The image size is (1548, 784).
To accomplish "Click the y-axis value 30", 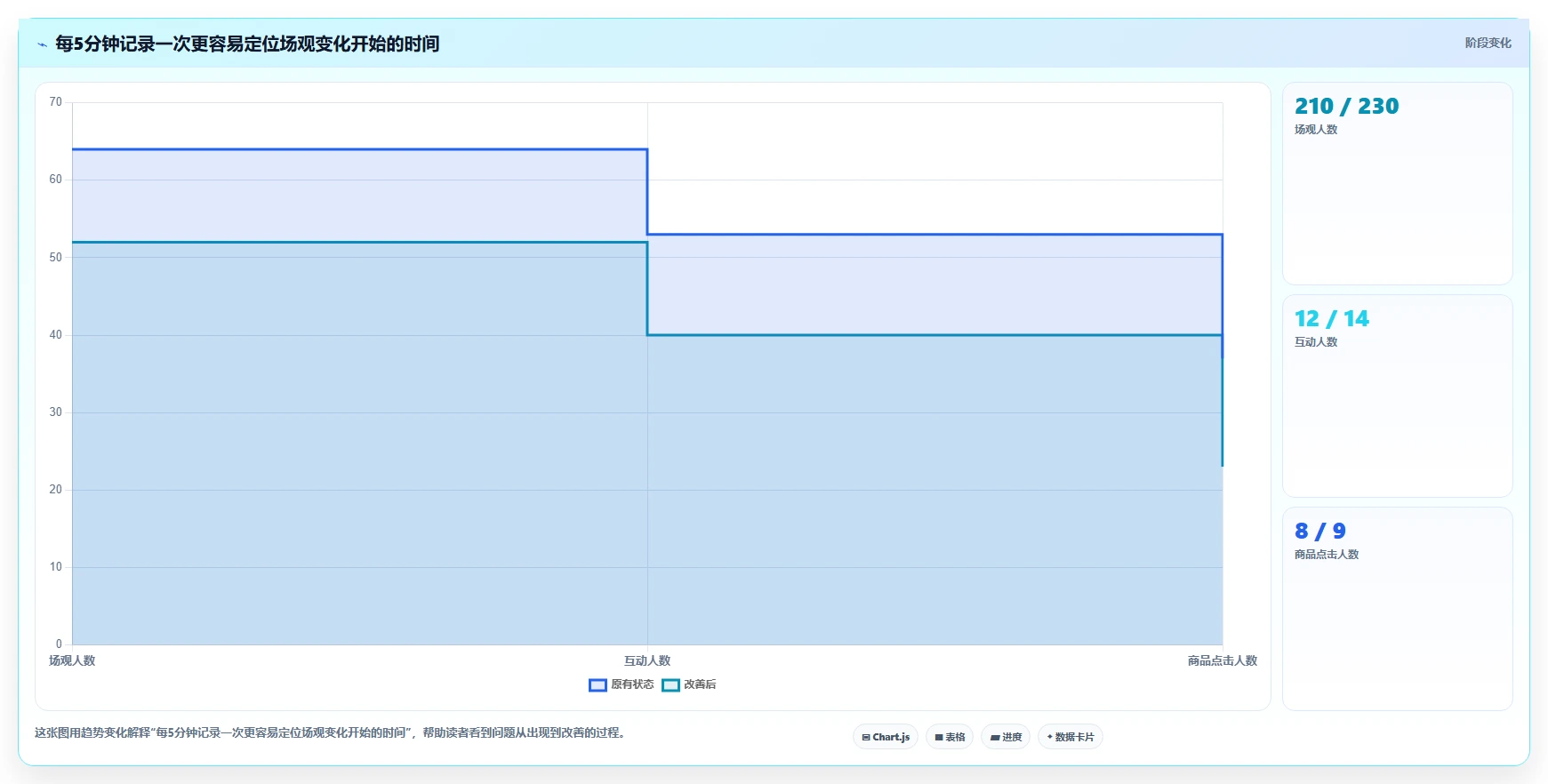I will 56,412.
